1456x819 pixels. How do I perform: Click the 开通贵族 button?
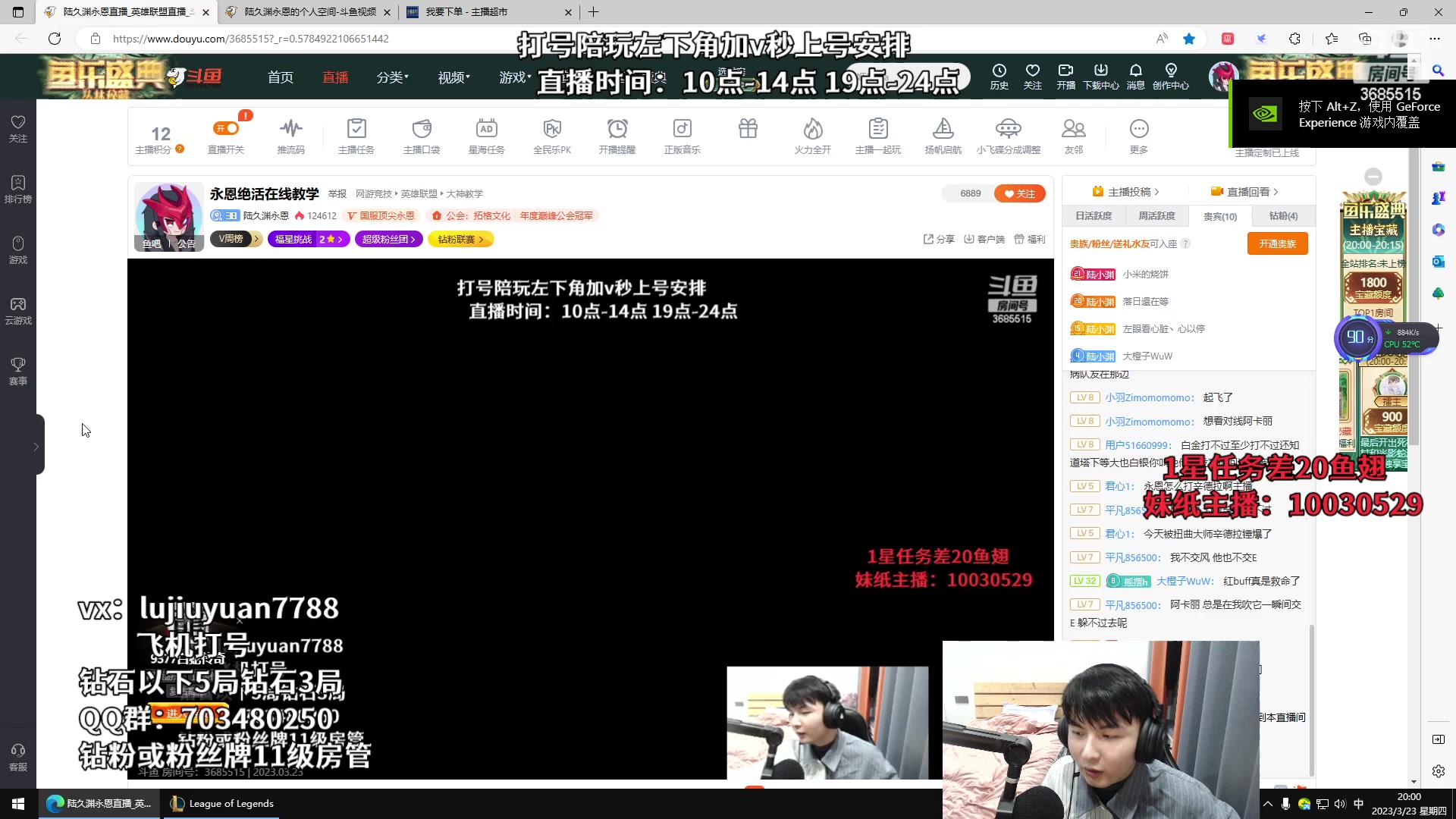point(1278,243)
